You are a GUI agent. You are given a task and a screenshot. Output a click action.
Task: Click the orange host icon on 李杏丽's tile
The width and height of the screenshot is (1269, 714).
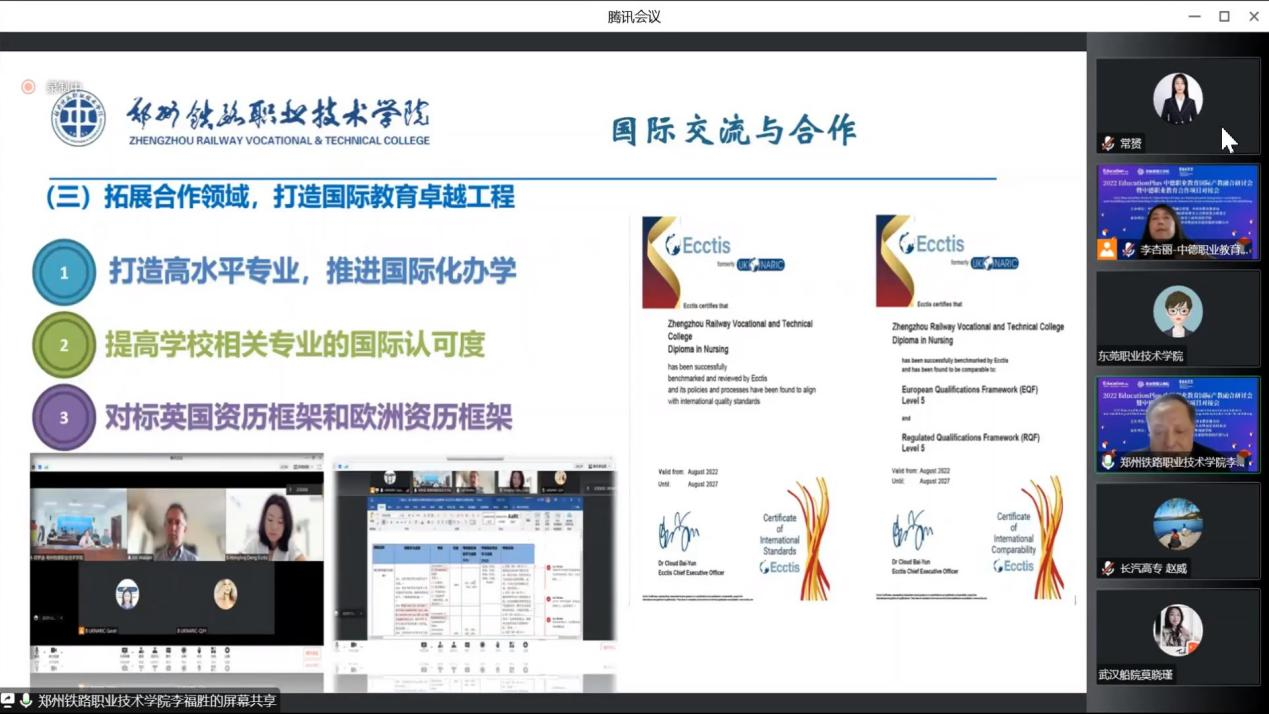[1107, 250]
